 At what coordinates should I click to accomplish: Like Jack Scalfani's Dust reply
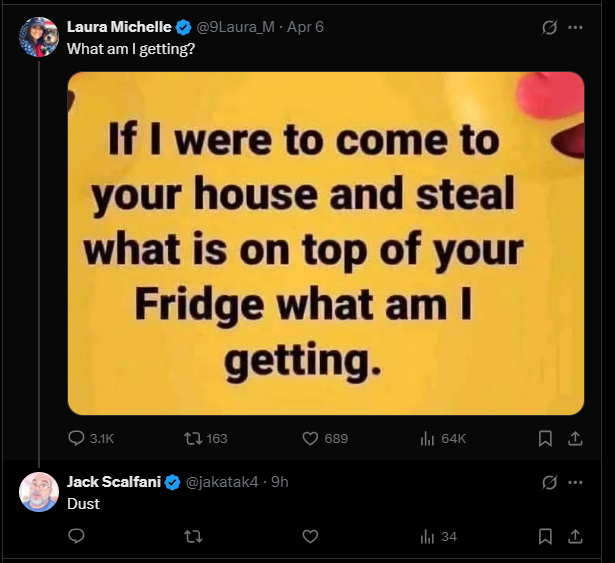coord(310,536)
